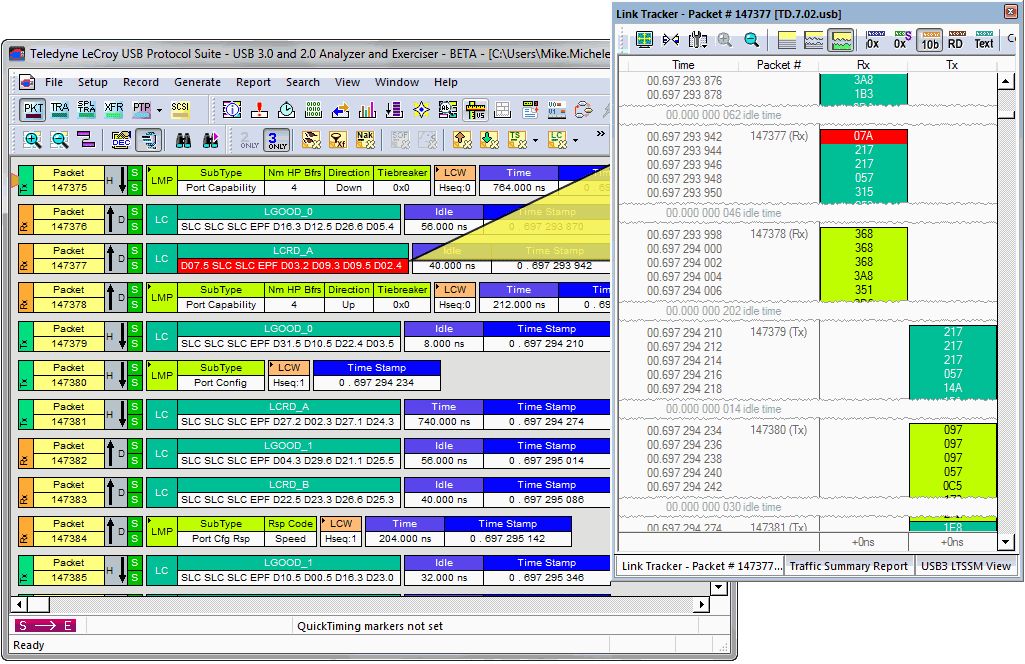Click the zoom out icon in Link Tracker

(750, 40)
